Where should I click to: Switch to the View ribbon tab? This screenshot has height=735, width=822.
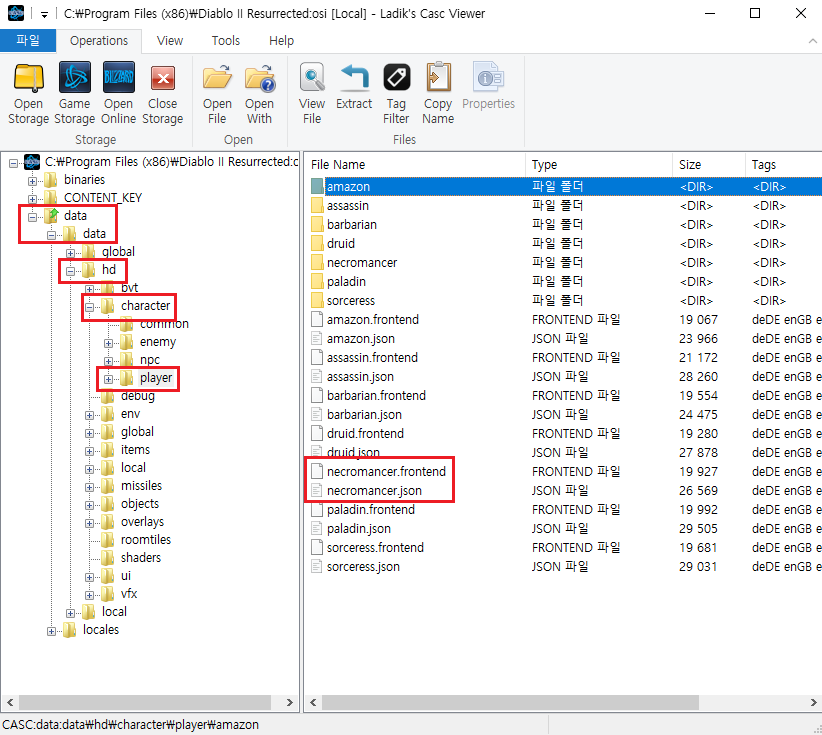(x=170, y=40)
